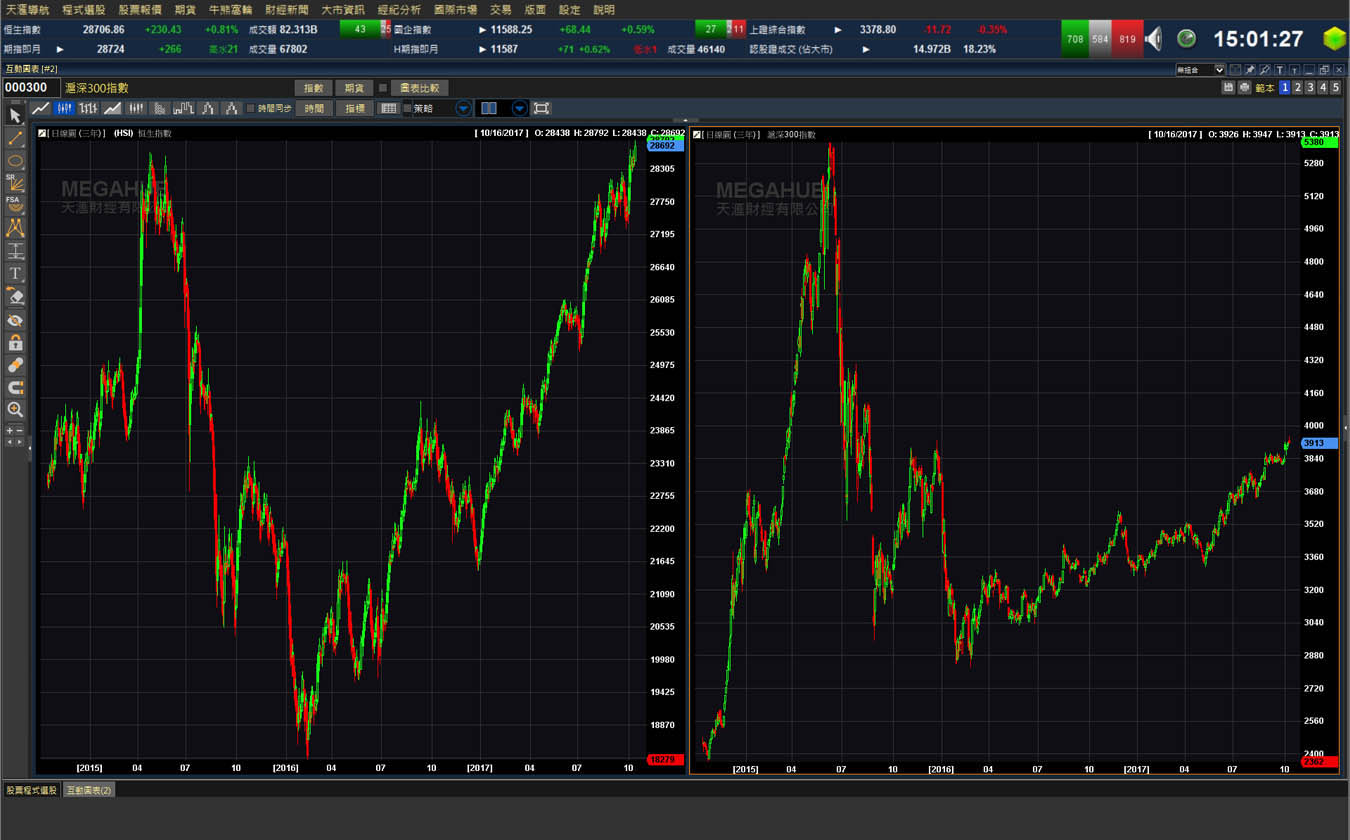Screen dimensions: 1350x840
Task: Select the FSA Fibonacci arc tool
Action: coord(15,205)
